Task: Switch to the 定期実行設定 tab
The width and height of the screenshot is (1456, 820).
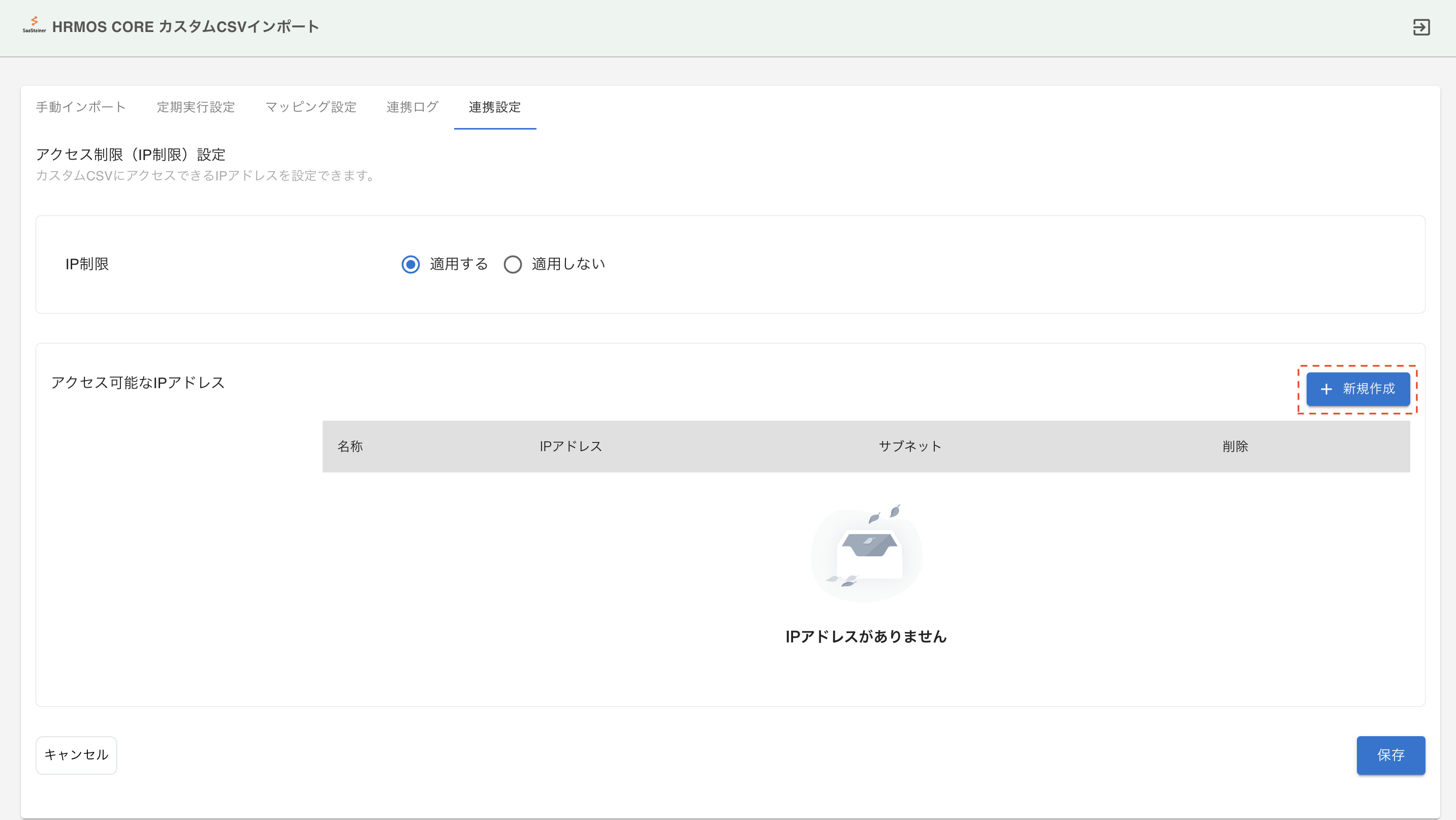Action: [x=196, y=107]
